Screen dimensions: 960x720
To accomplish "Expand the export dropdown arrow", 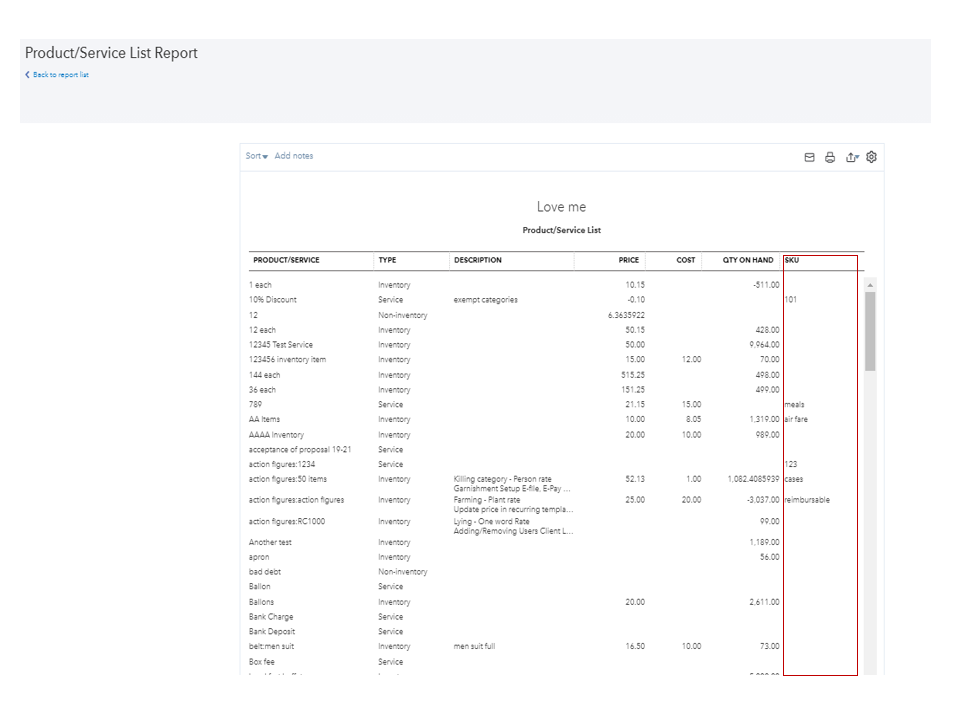I will click(x=858, y=157).
